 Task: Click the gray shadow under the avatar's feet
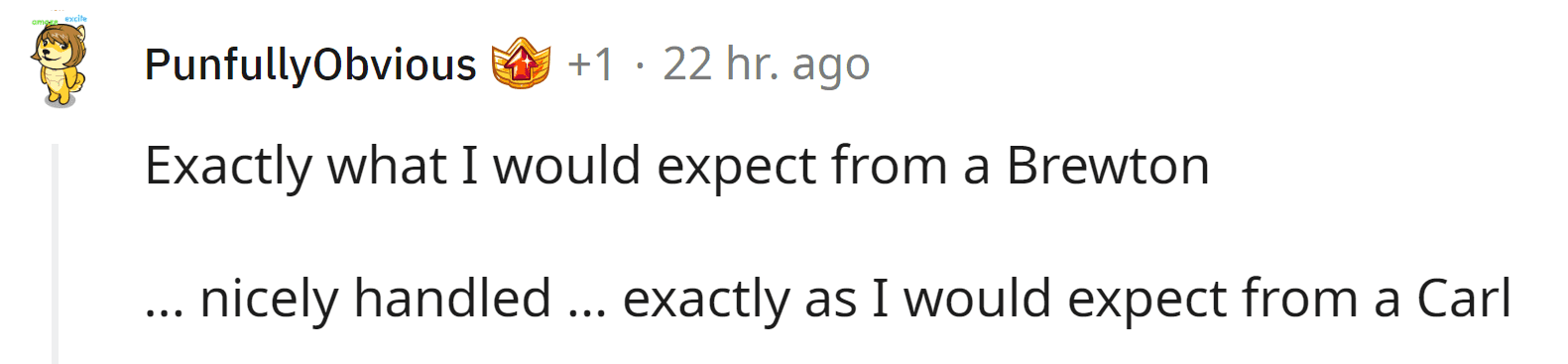click(60, 102)
